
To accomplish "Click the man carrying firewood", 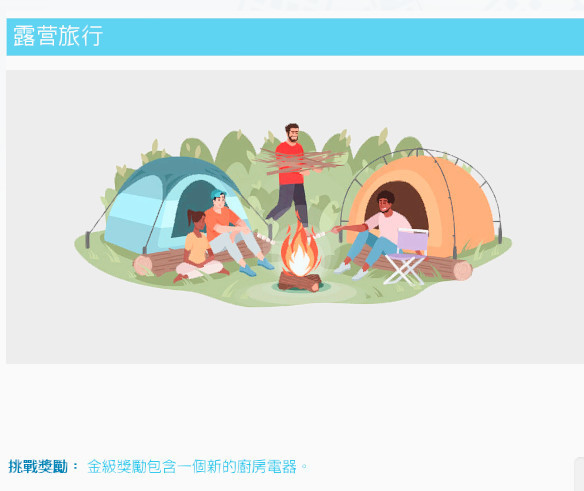I will (x=292, y=173).
